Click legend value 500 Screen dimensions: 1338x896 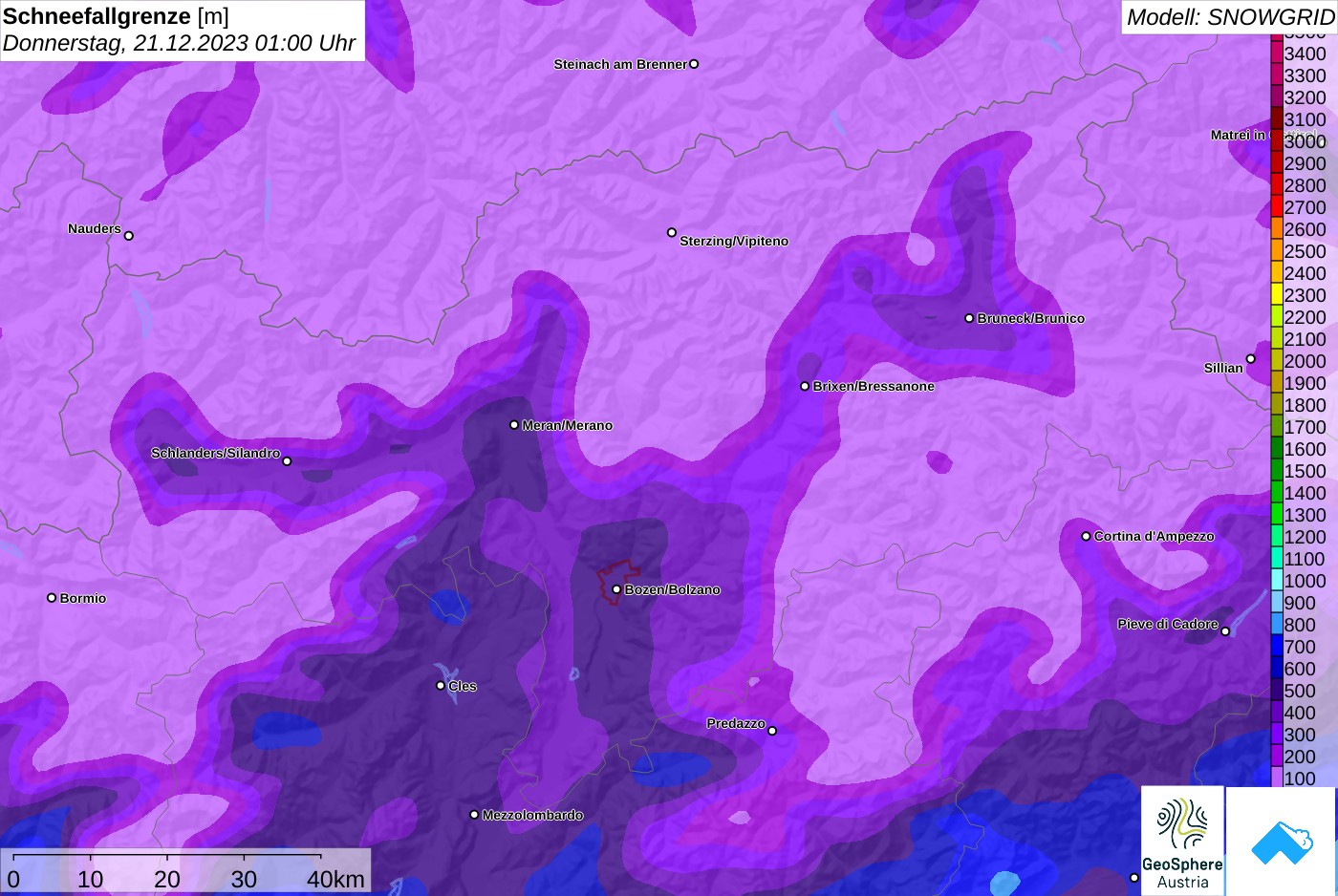1300,691
